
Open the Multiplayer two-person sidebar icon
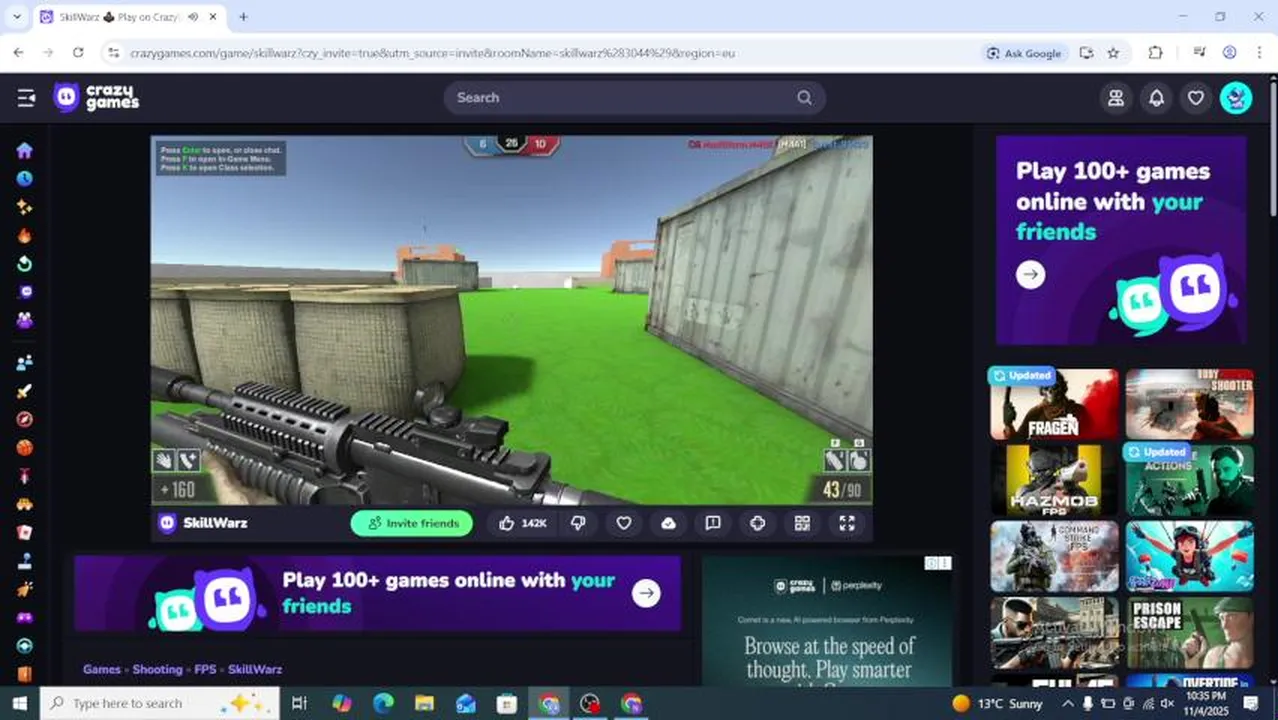pyautogui.click(x=25, y=362)
